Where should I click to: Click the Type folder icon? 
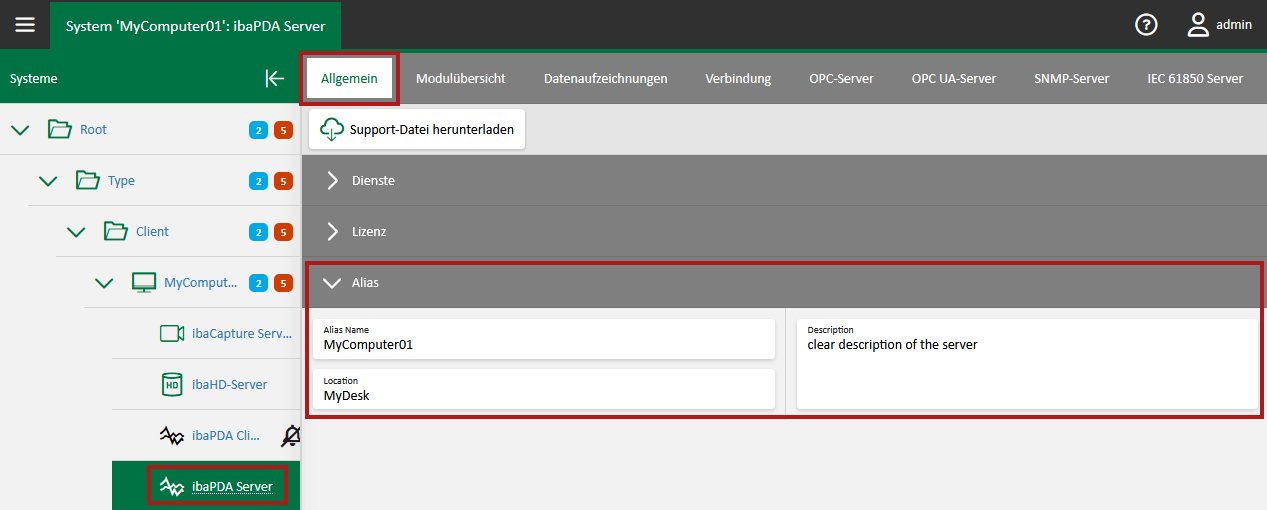click(88, 180)
